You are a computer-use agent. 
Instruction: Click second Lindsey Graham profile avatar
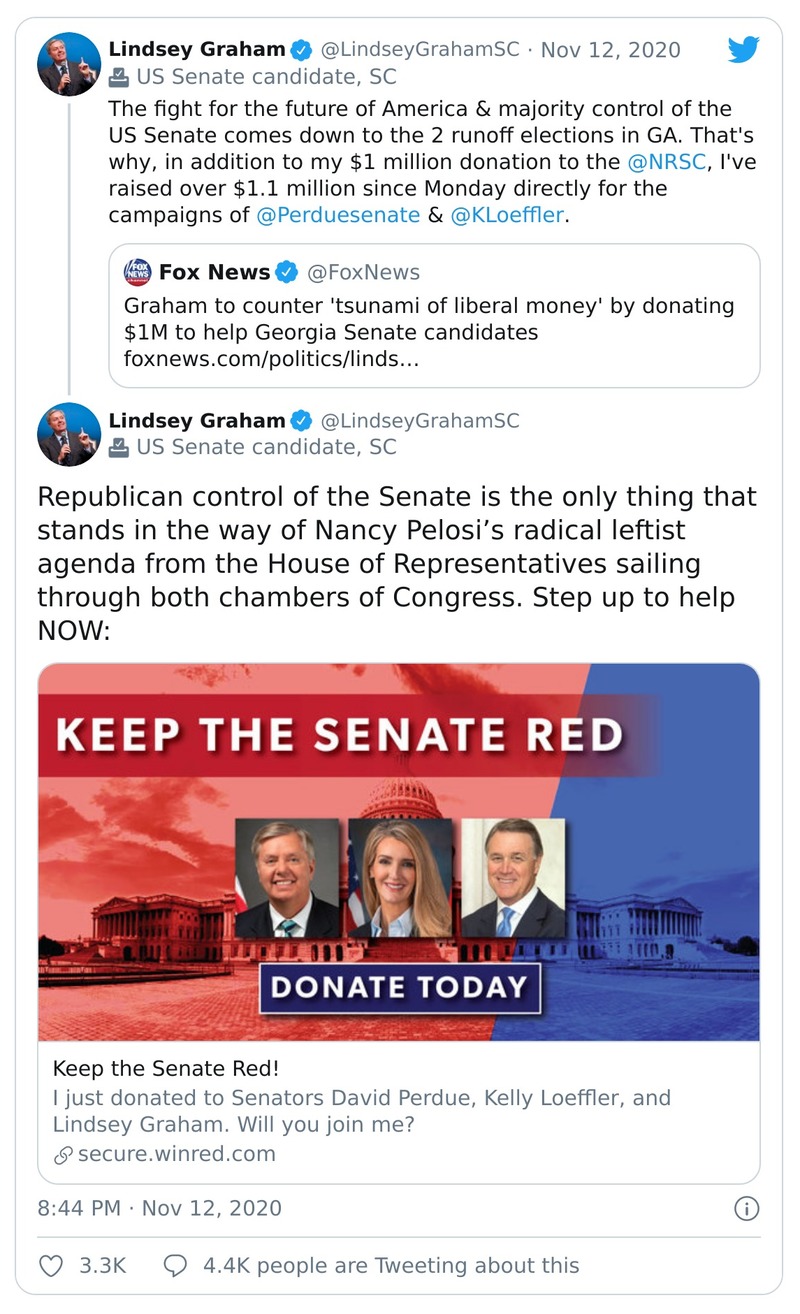coord(69,434)
